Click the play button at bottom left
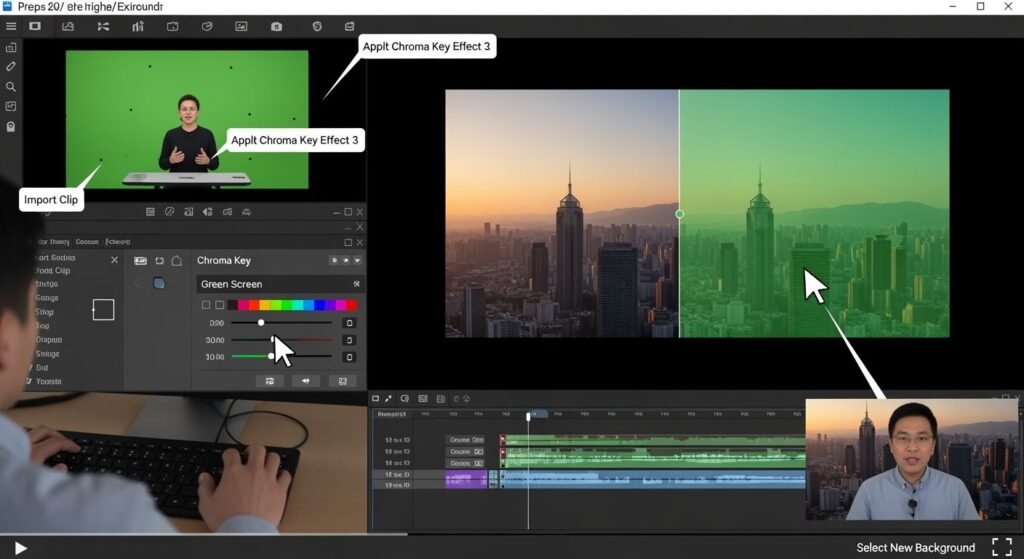The height and width of the screenshot is (559, 1024). click(21, 549)
